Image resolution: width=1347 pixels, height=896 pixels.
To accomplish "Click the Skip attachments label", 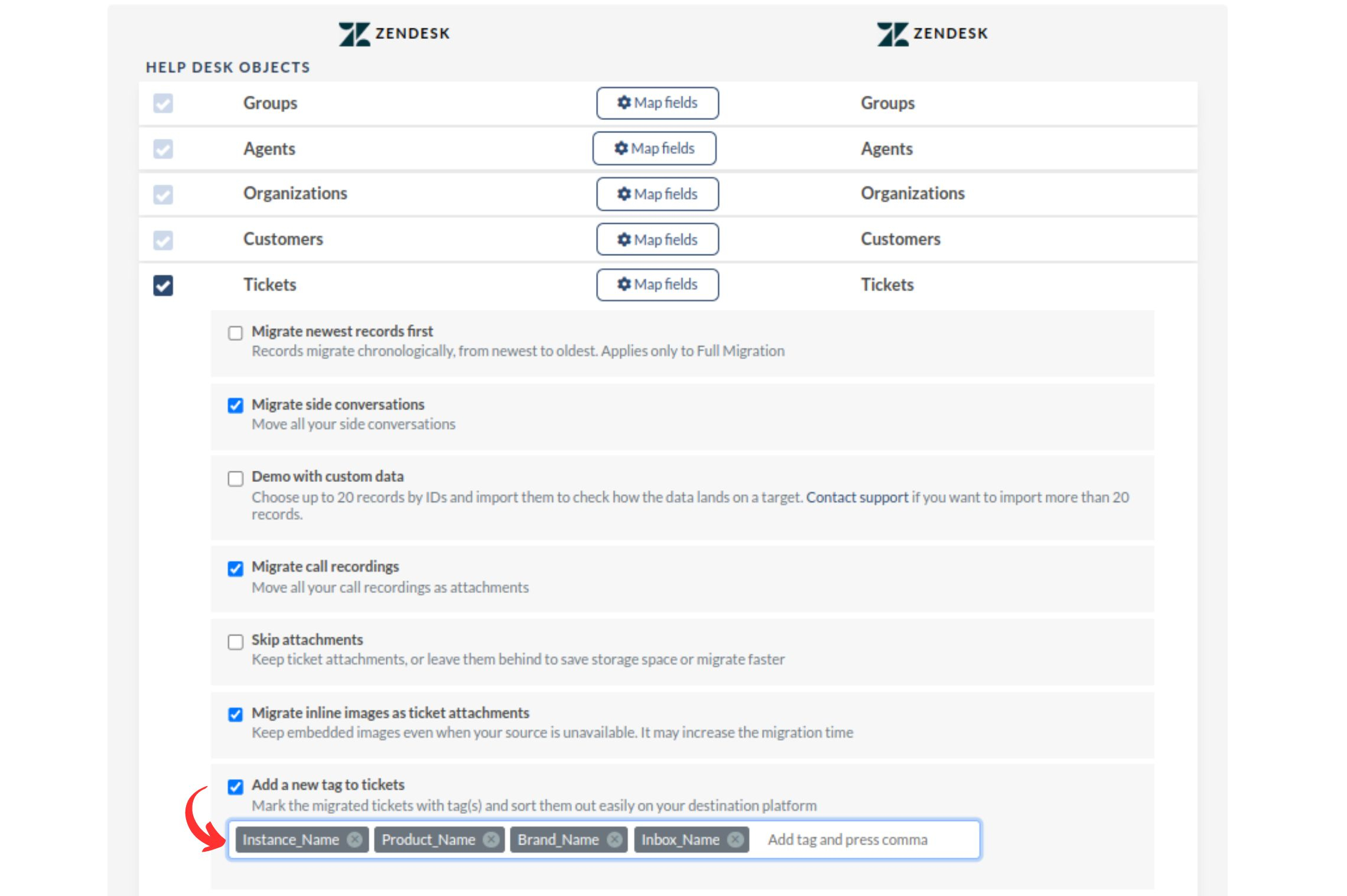I will 307,640.
